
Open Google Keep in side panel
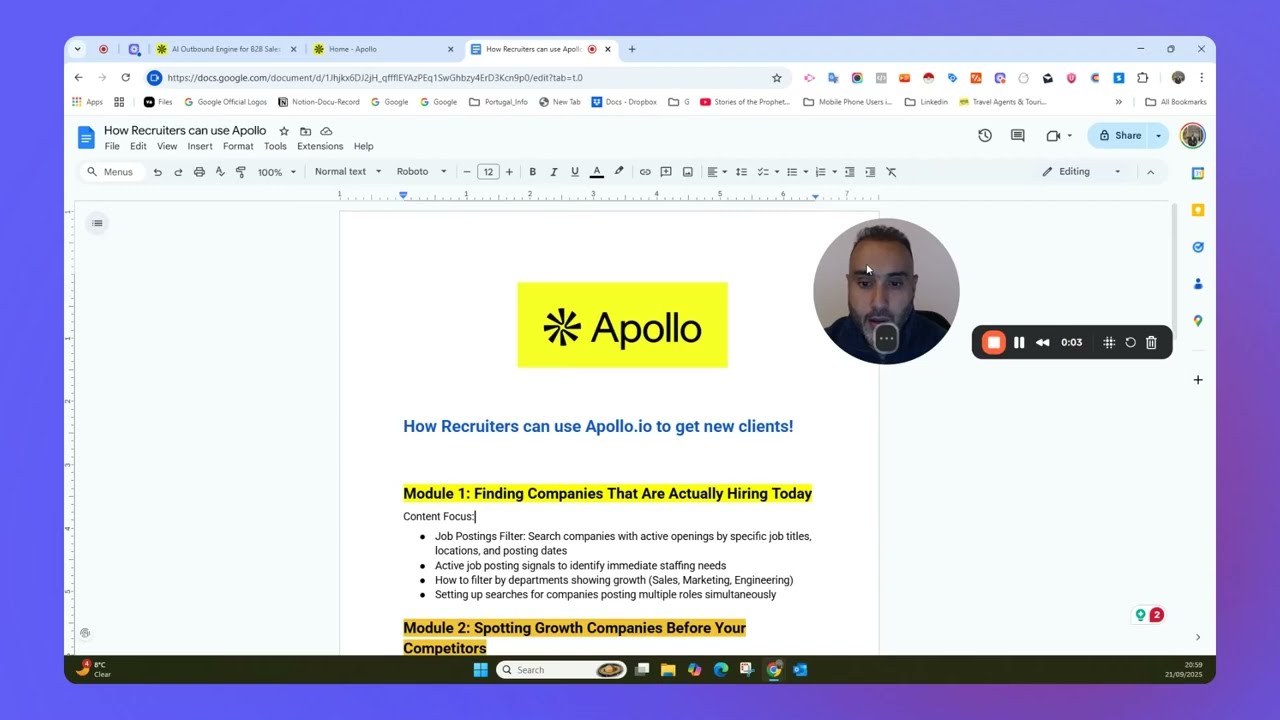[1198, 210]
